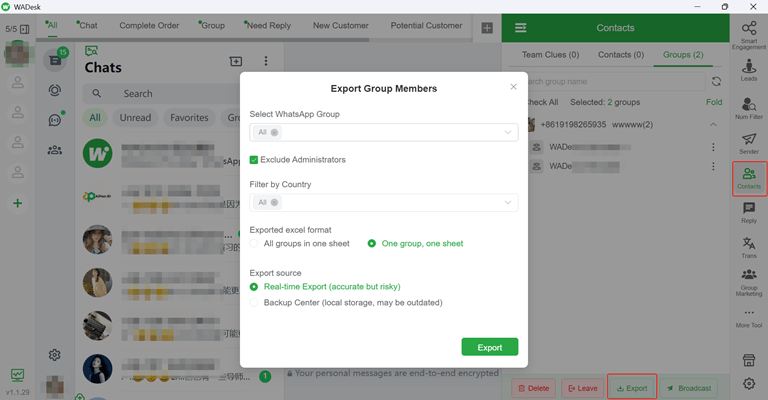Remove the All tag in WhatsApp Group field
Image resolution: width=768 pixels, height=400 pixels.
point(274,132)
